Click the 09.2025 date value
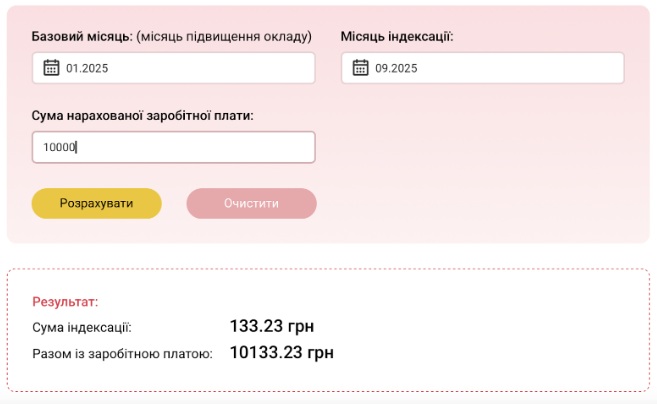 coord(396,68)
